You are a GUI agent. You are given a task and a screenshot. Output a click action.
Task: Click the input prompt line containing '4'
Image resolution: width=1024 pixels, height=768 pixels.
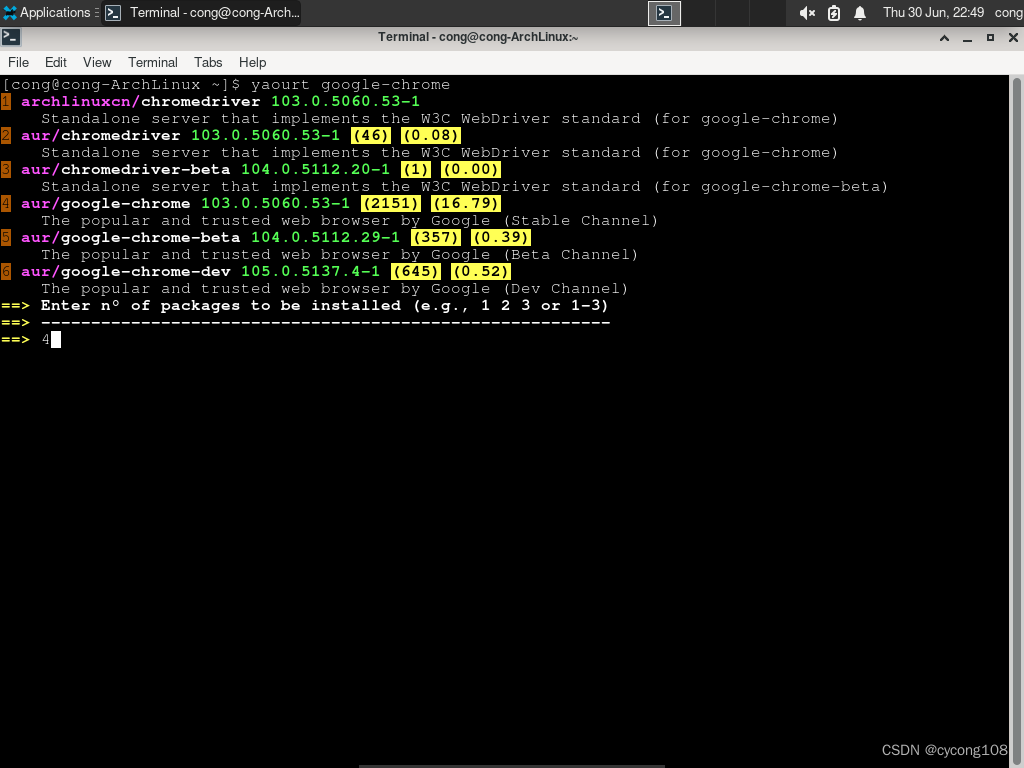click(x=31, y=340)
